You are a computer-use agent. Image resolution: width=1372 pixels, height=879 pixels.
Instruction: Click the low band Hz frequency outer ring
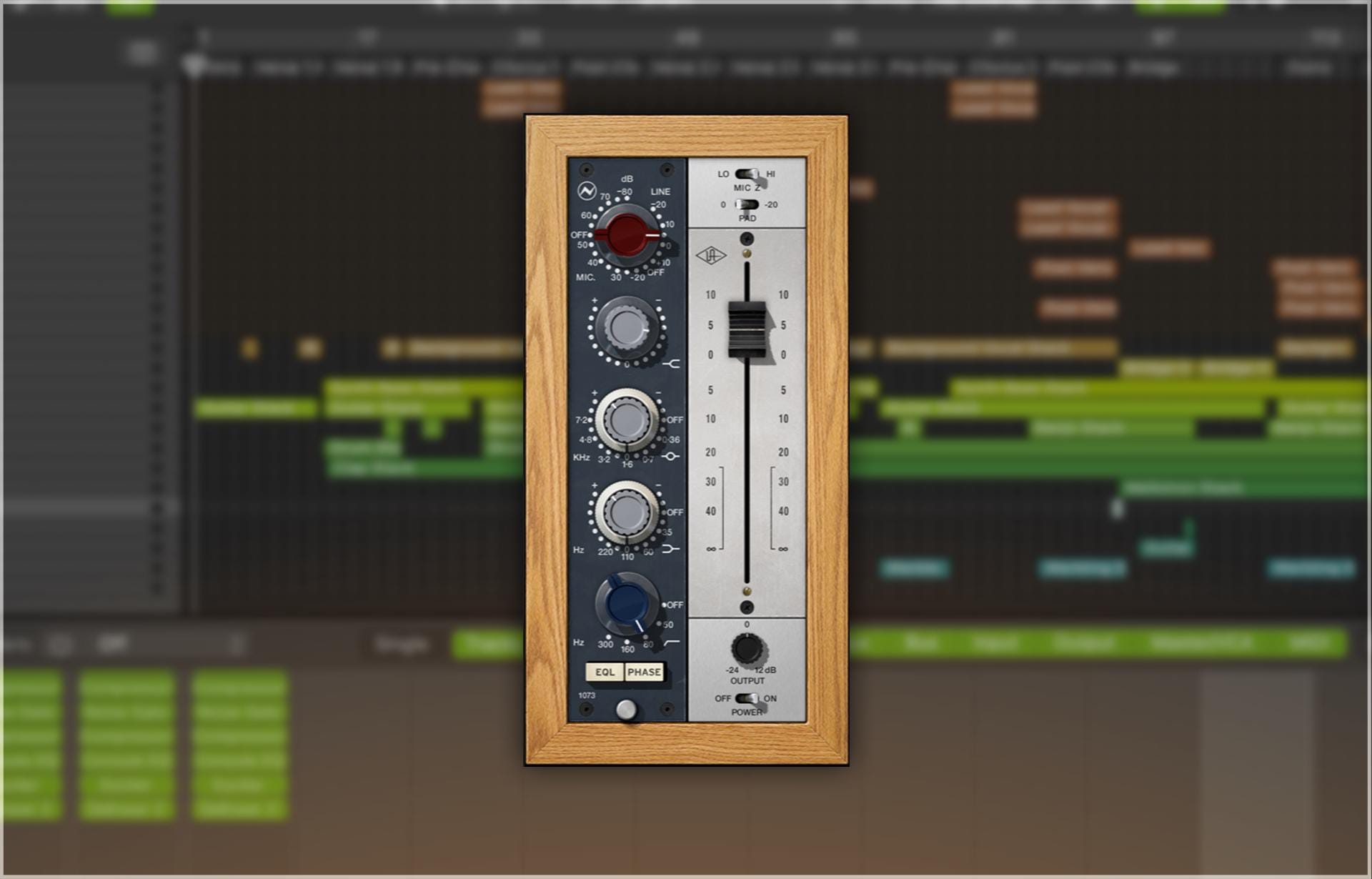point(627,512)
